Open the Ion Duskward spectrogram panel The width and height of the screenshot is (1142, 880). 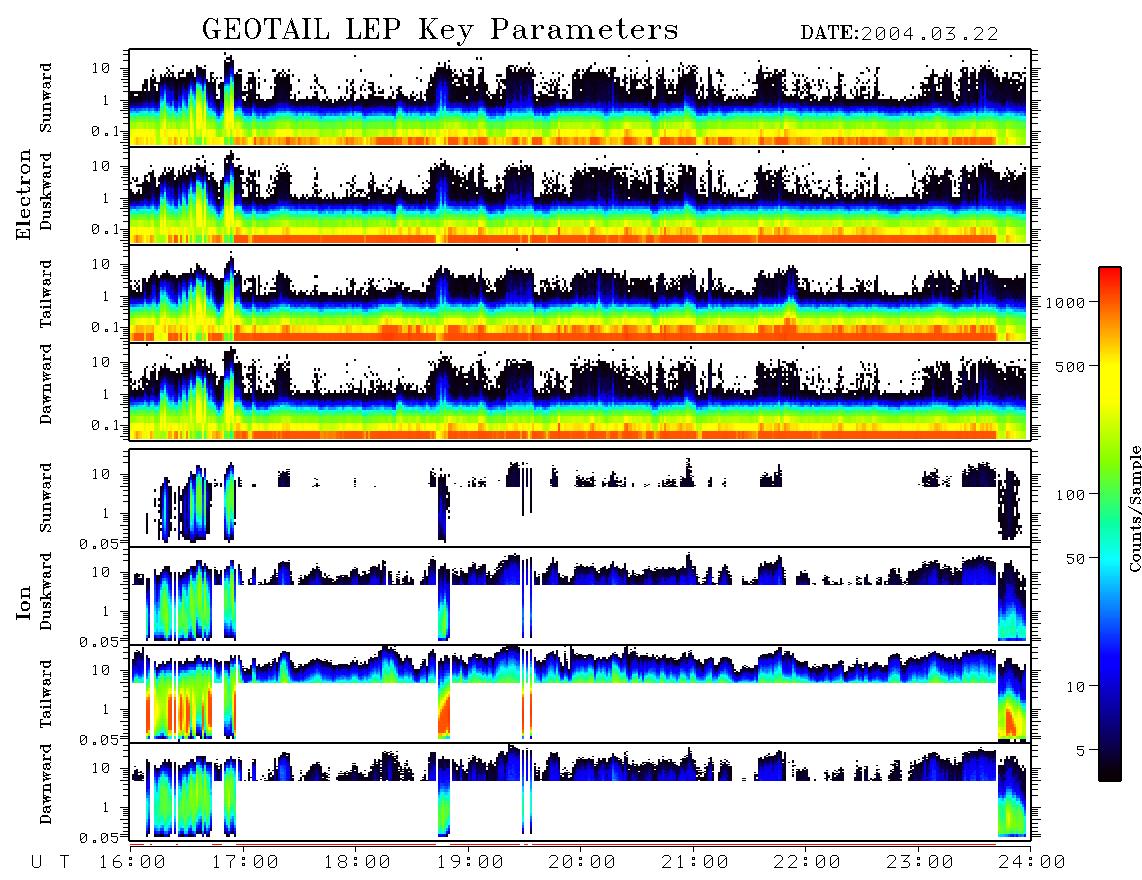(580, 595)
